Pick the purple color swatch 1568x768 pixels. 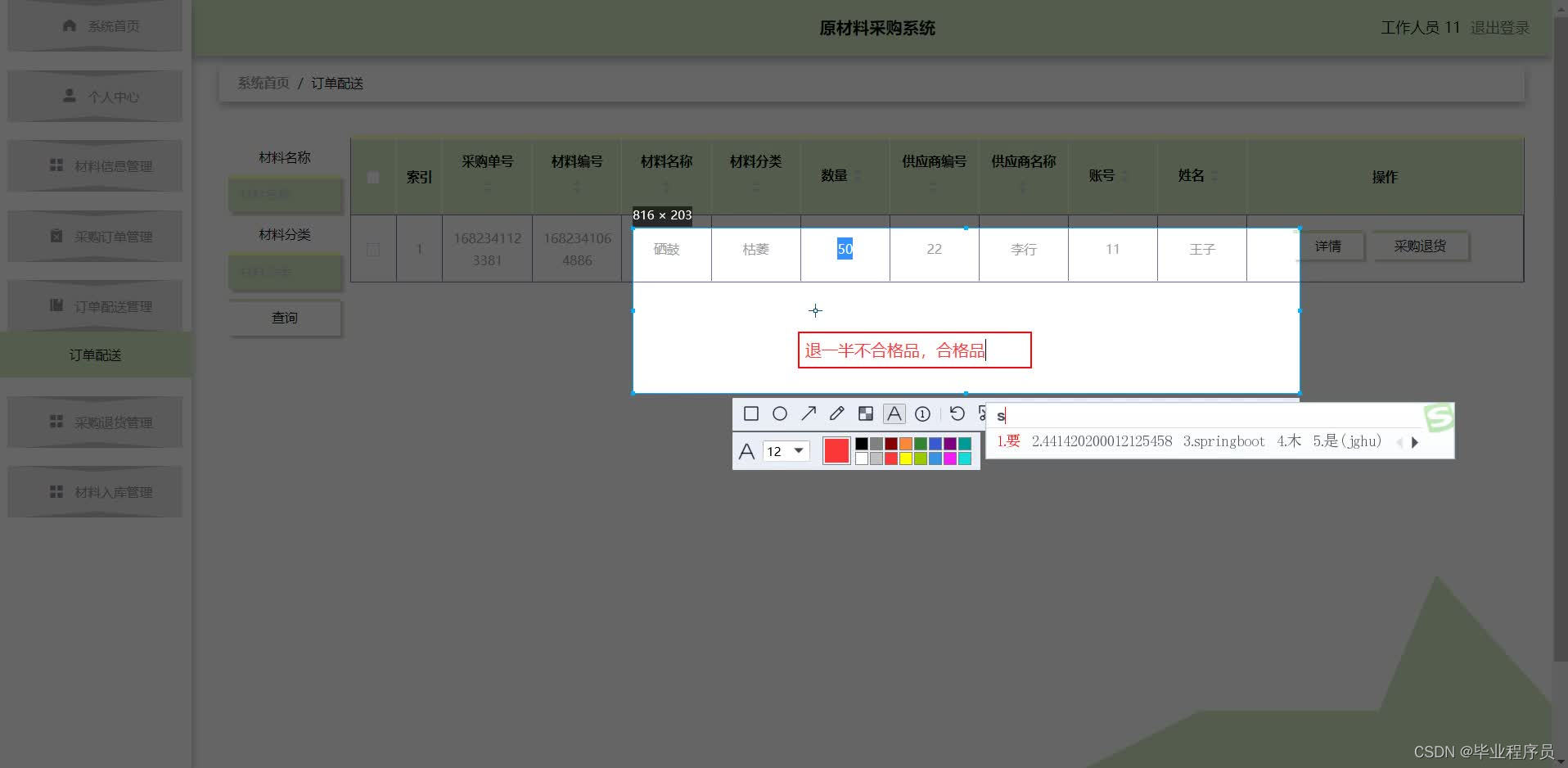click(x=950, y=444)
